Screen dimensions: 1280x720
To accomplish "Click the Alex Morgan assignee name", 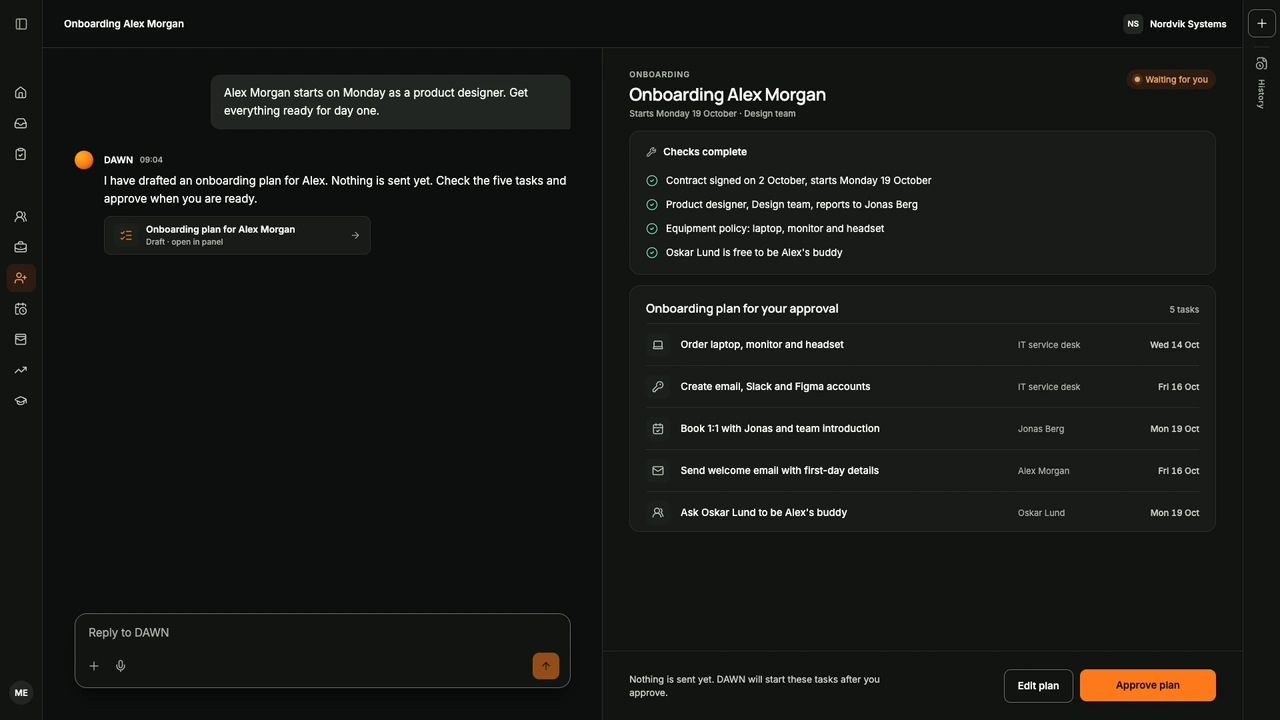I will pyautogui.click(x=1044, y=471).
